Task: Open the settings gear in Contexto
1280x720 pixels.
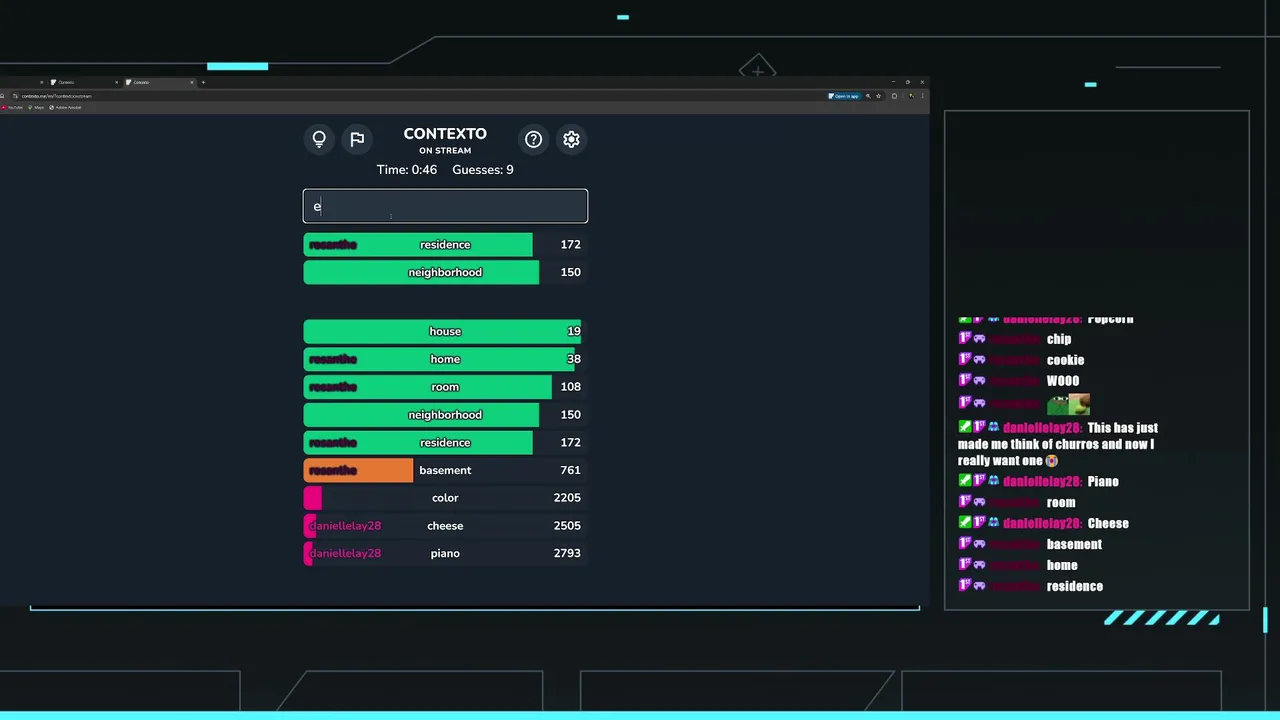Action: 571,139
